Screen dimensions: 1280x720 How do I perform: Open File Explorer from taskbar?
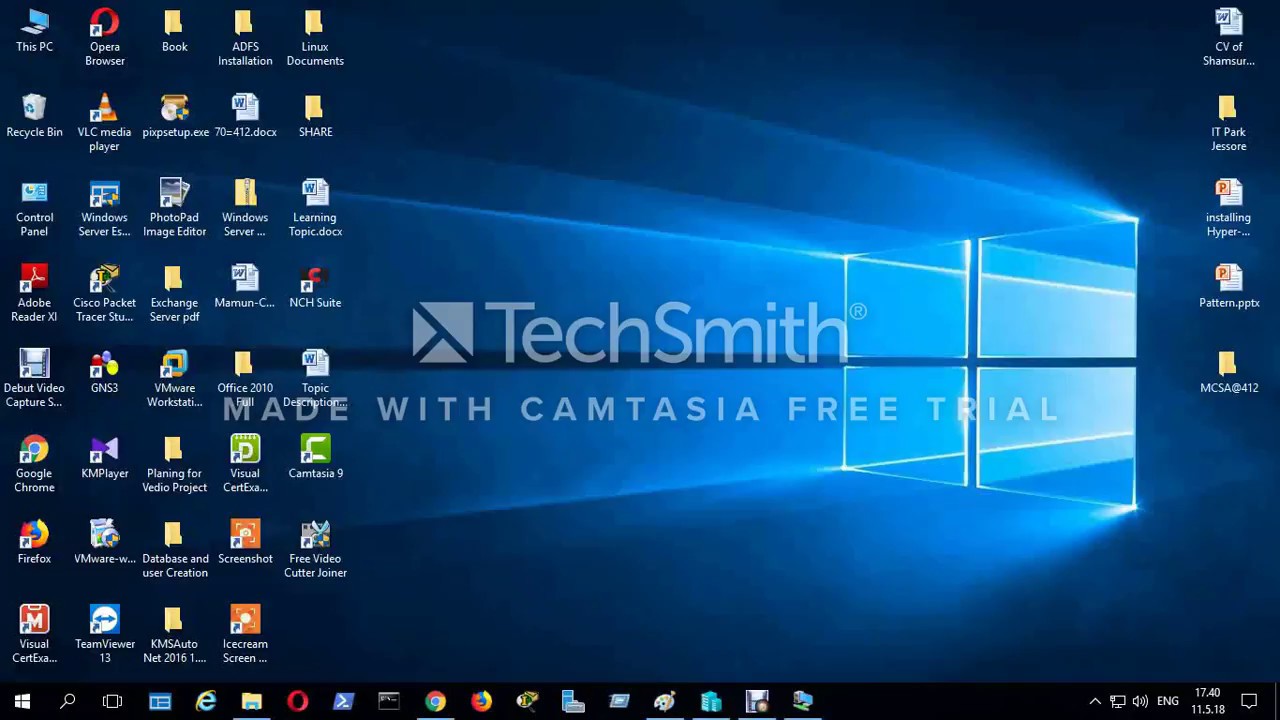tap(252, 701)
